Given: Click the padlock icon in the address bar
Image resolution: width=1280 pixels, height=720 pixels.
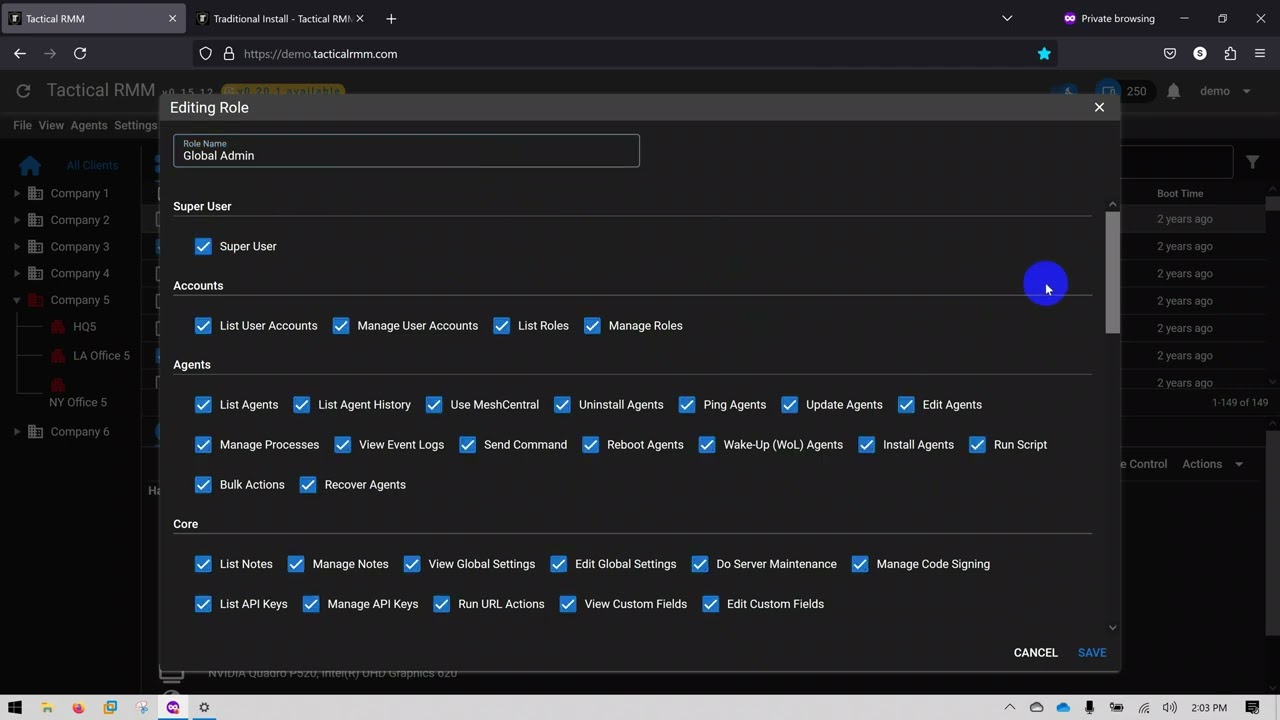Looking at the screenshot, I should 228,54.
